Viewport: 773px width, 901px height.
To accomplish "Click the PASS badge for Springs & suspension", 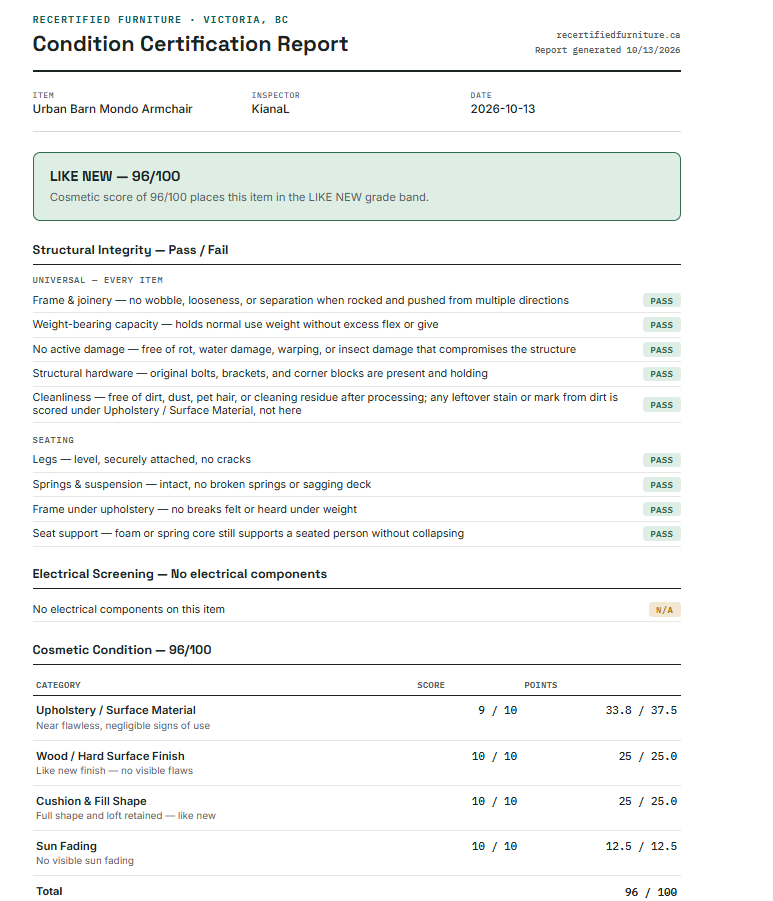I will point(662,484).
